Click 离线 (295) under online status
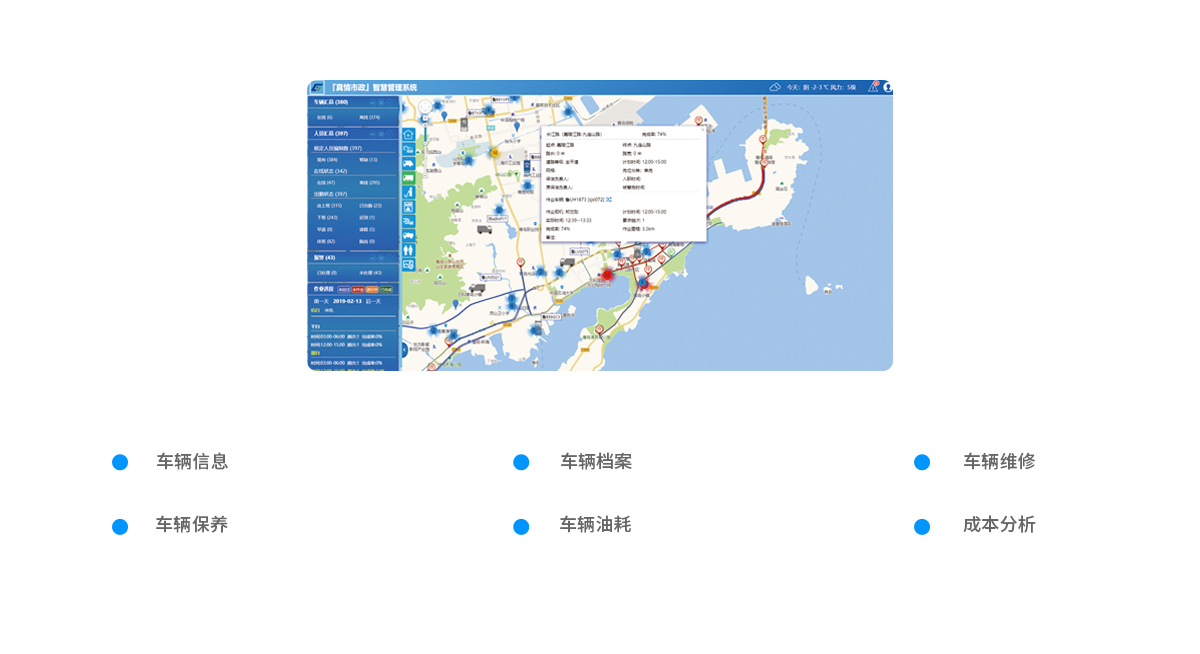Screen dimensions: 1200x654 [369, 183]
